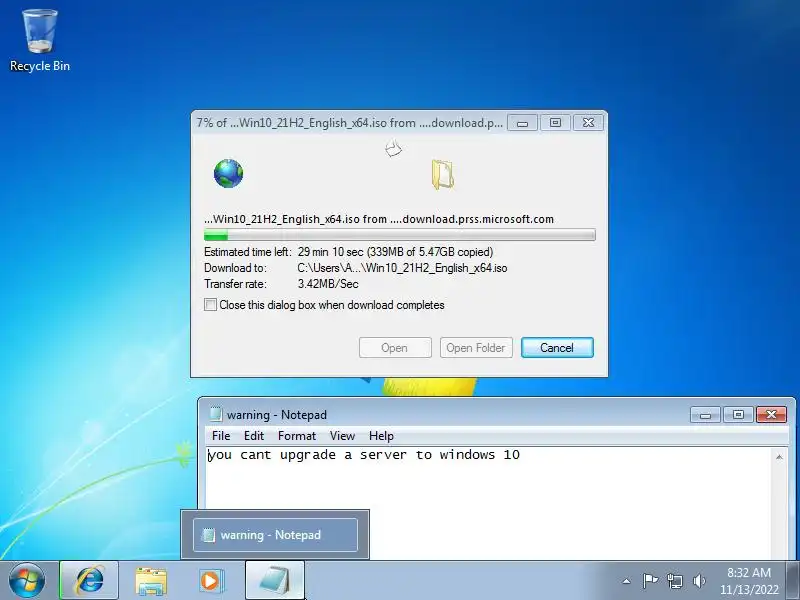This screenshot has height=600, width=800.
Task: Click the icon in warning - Notepad thumbnail
Action: [208, 535]
